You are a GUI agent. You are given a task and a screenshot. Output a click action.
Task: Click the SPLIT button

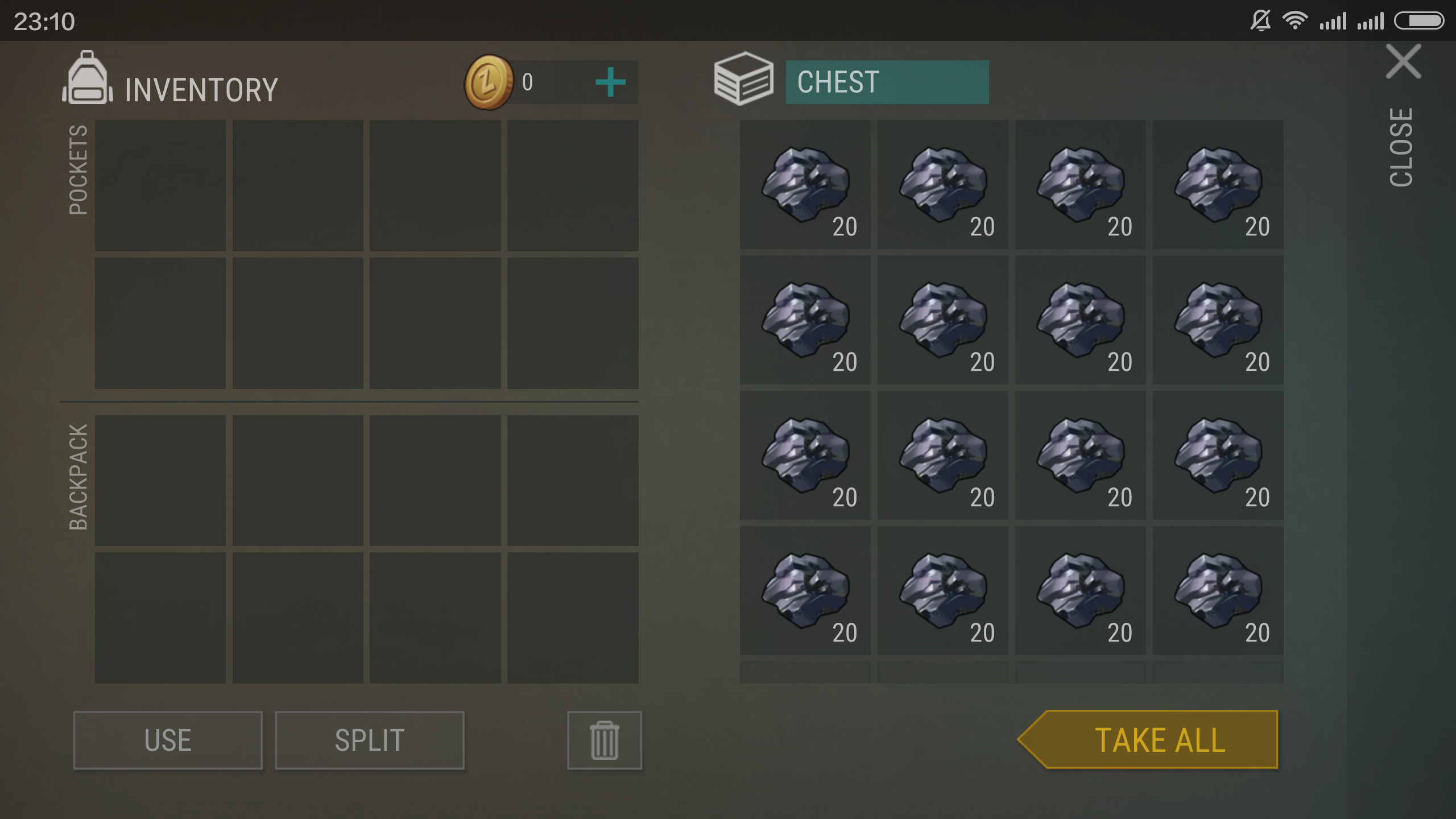coord(370,740)
